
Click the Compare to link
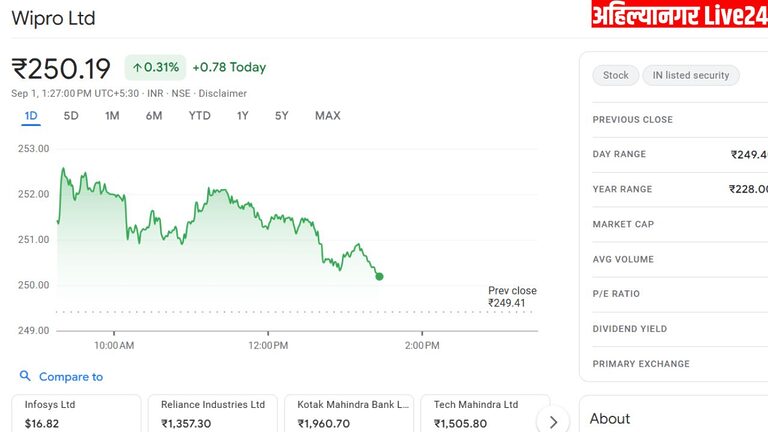pyautogui.click(x=70, y=377)
